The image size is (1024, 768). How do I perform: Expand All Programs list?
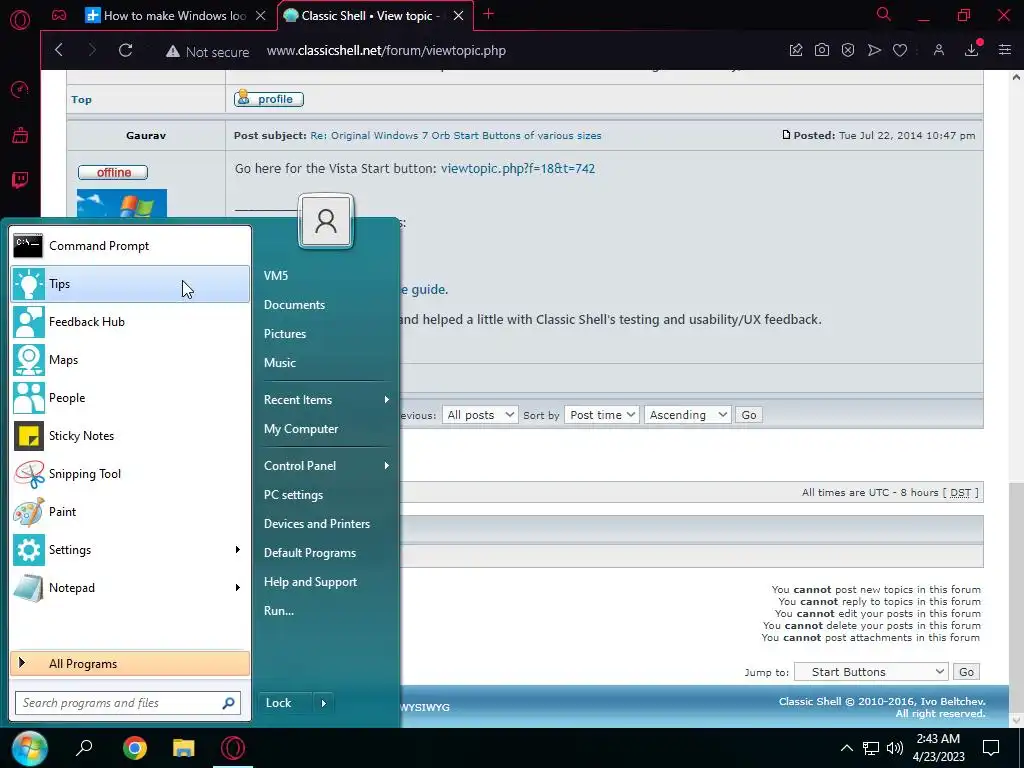[x=130, y=664]
